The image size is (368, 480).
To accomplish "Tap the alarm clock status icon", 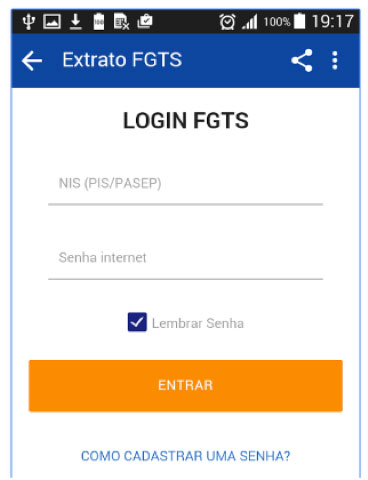I will pos(227,22).
